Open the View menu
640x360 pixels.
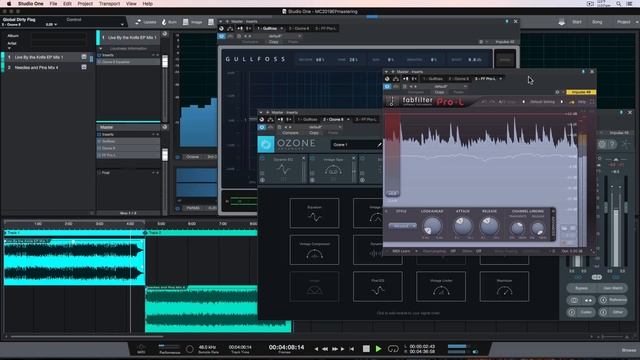131,4
